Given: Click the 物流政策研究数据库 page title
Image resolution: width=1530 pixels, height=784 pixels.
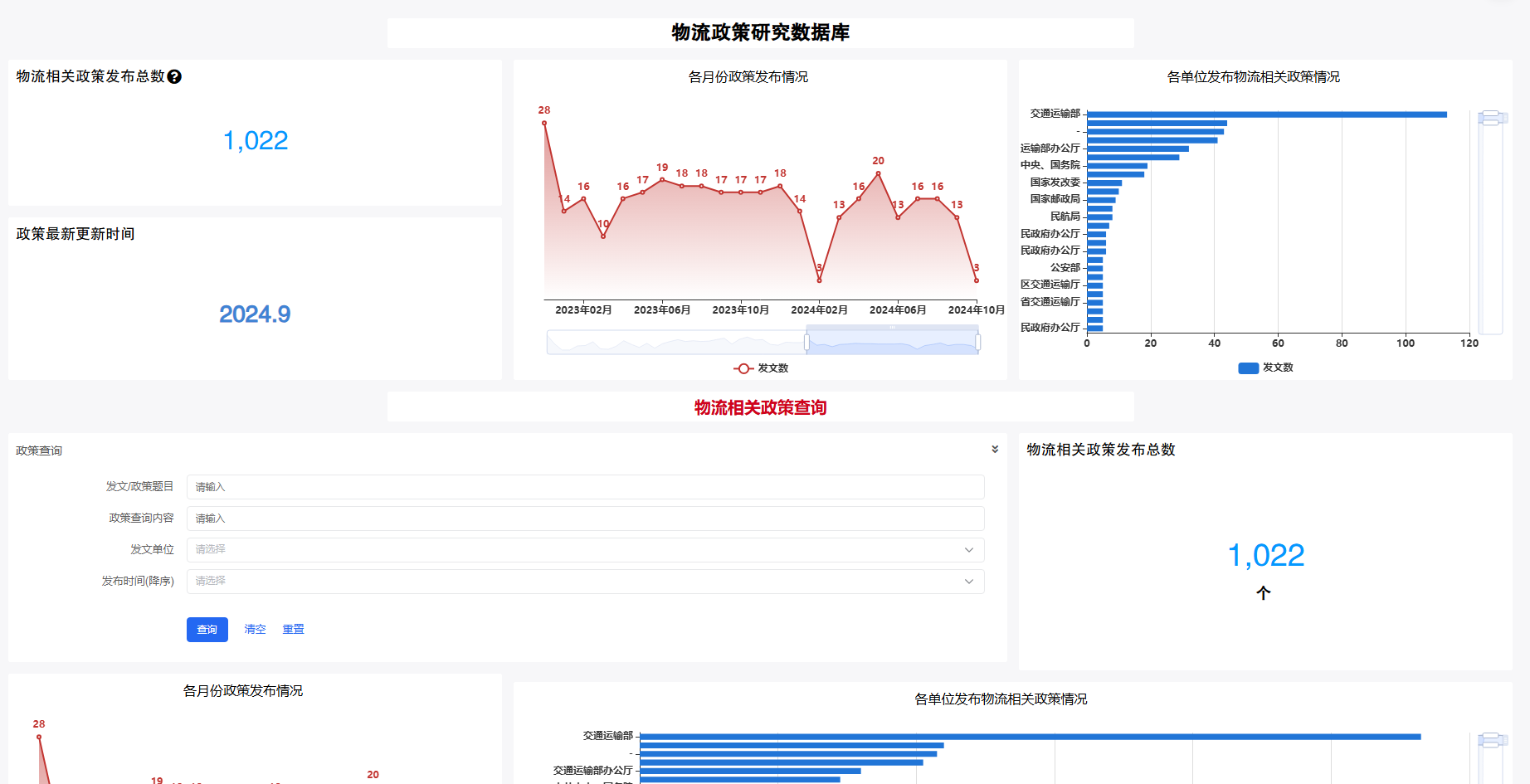Looking at the screenshot, I should [761, 32].
